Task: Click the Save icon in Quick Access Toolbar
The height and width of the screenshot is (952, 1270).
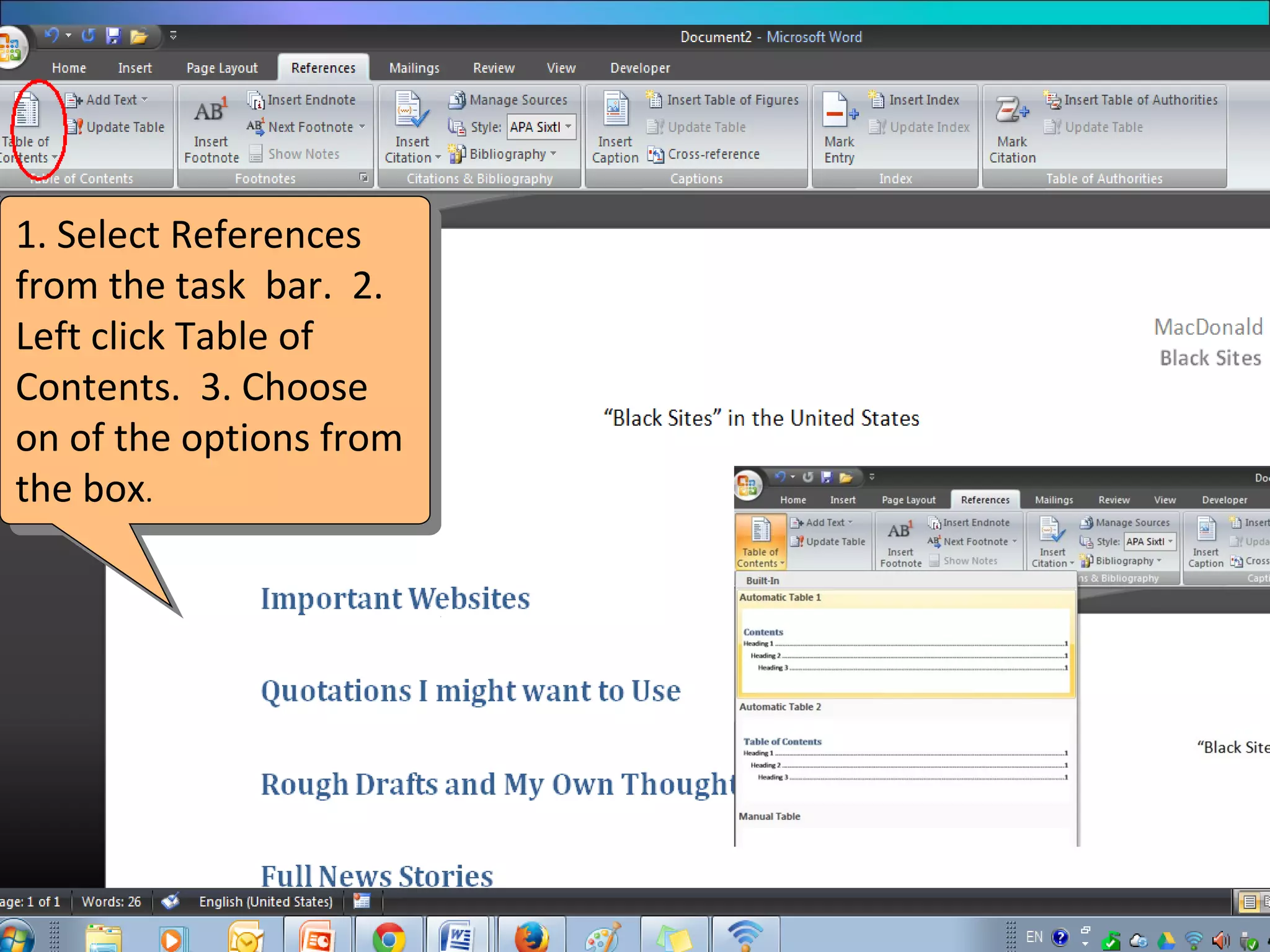Action: [x=113, y=36]
